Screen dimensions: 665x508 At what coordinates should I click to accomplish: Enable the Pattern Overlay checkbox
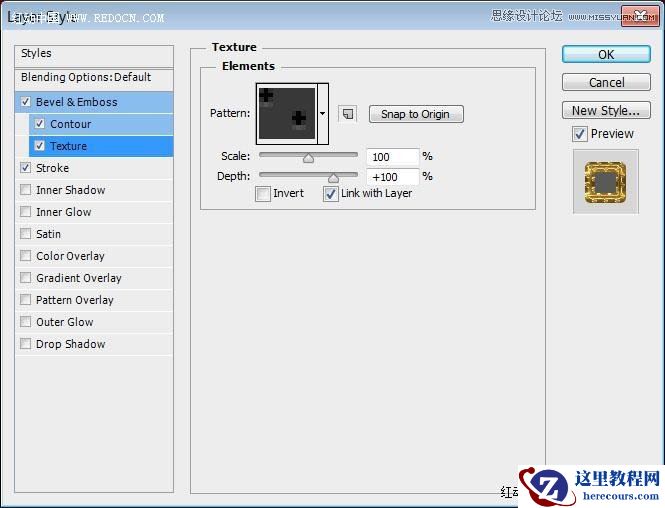pyautogui.click(x=25, y=300)
